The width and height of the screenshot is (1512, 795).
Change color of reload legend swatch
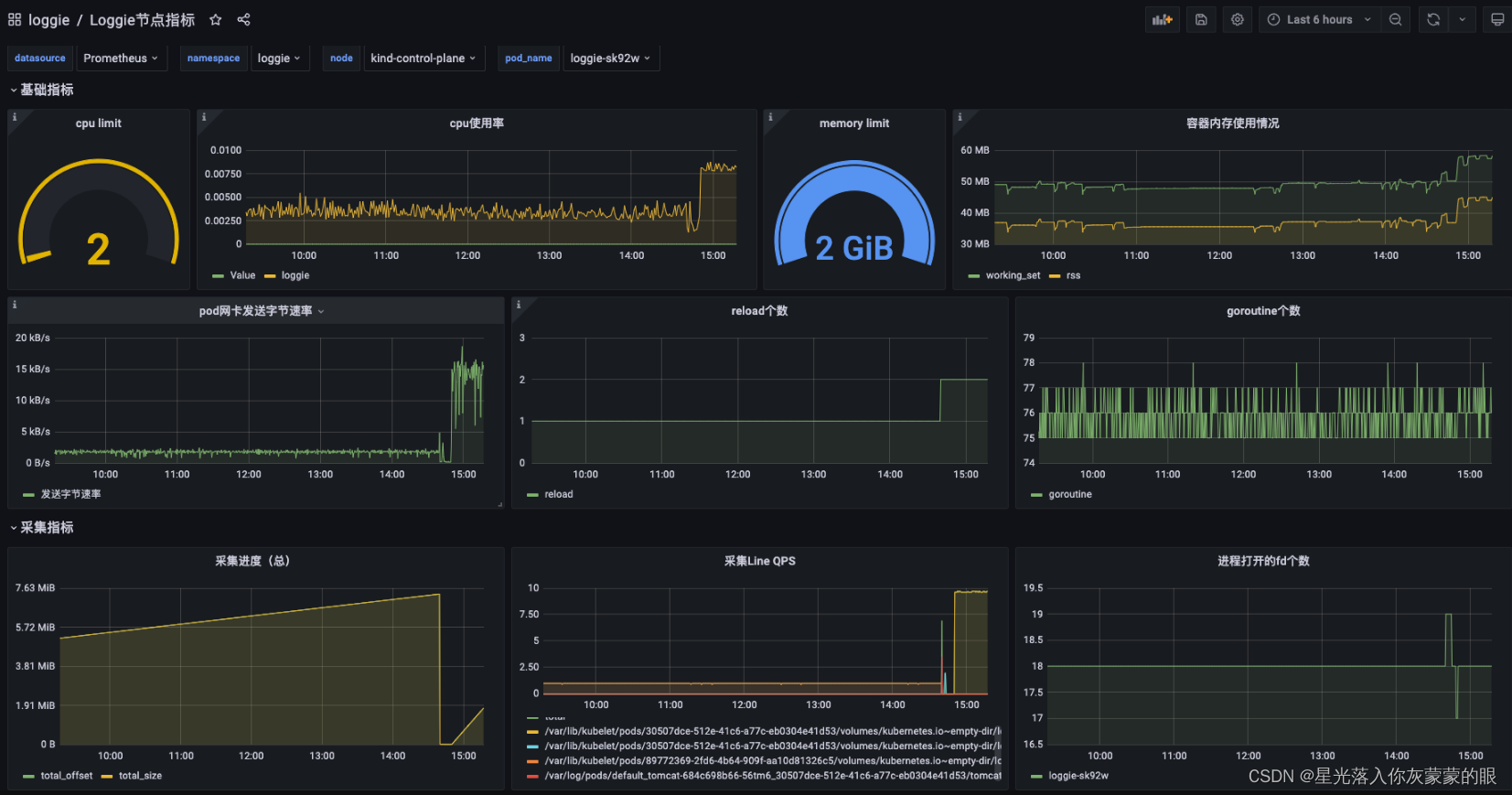[x=532, y=495]
